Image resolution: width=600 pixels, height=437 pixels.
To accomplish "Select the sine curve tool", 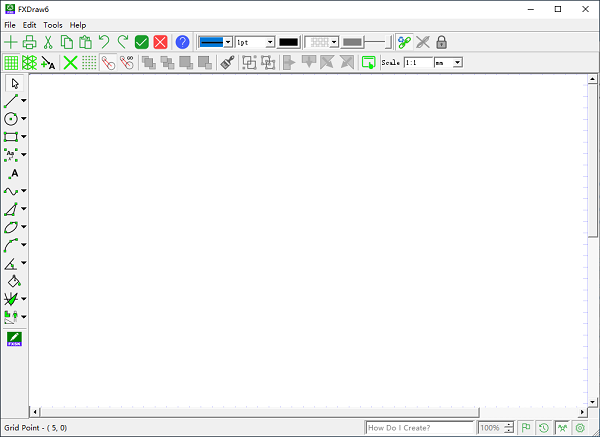I will click(11, 191).
